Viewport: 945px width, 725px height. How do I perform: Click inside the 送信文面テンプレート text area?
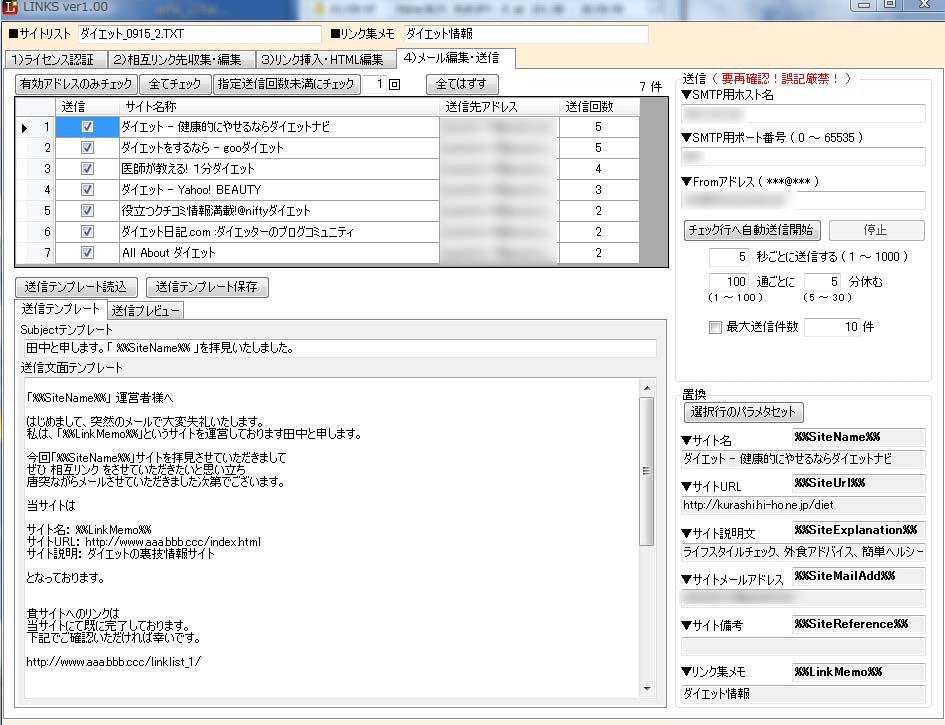pyautogui.click(x=331, y=538)
